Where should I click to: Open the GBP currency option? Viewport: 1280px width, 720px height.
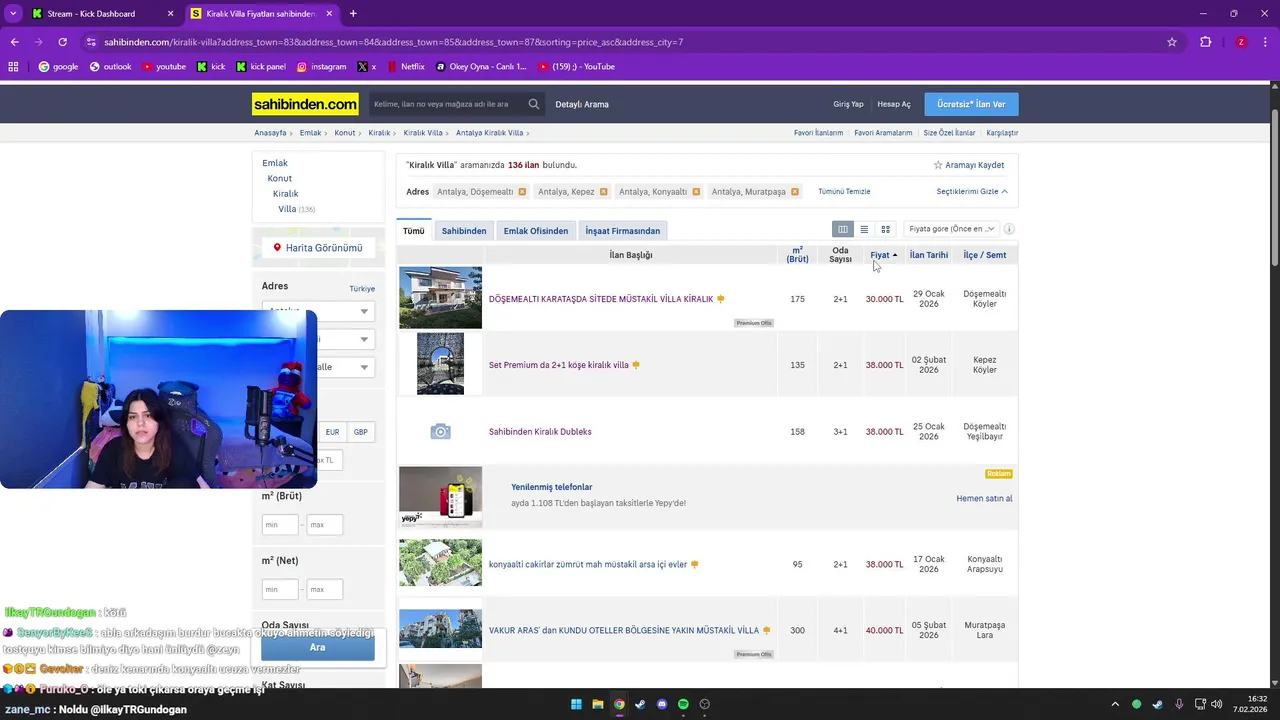click(x=361, y=432)
